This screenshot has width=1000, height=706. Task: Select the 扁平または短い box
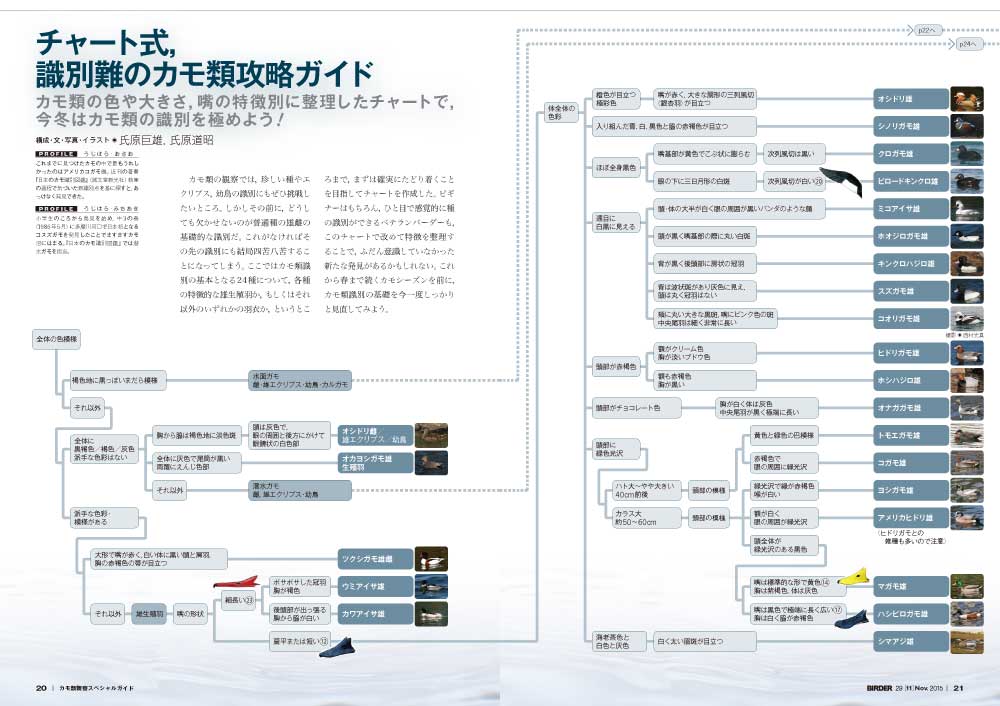[x=300, y=641]
